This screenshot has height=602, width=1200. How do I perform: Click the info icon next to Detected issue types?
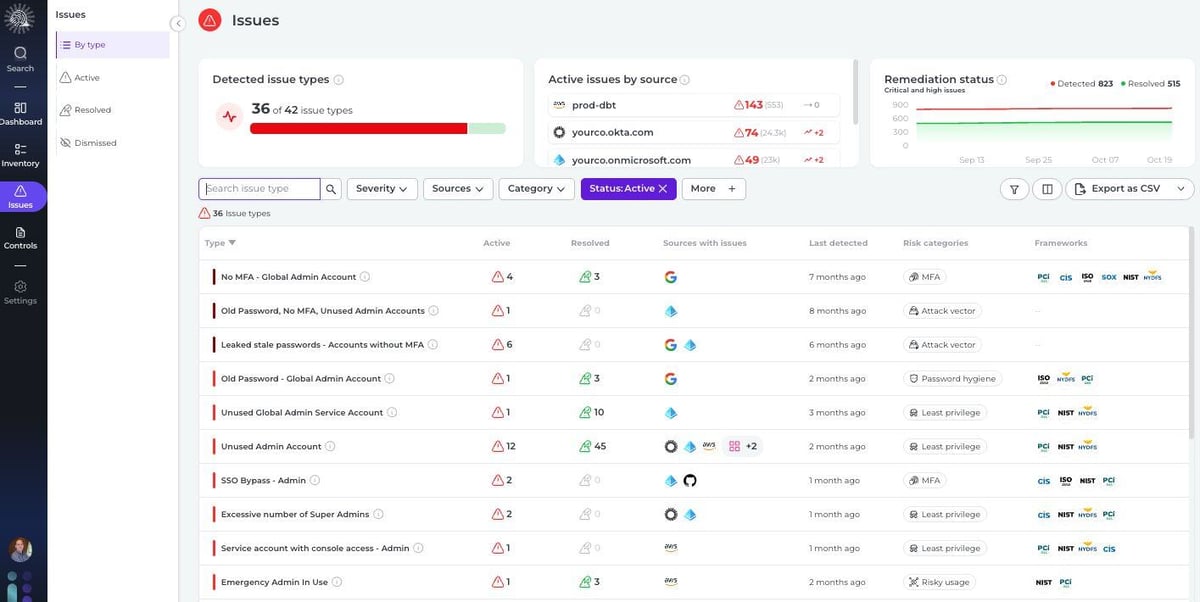click(339, 80)
